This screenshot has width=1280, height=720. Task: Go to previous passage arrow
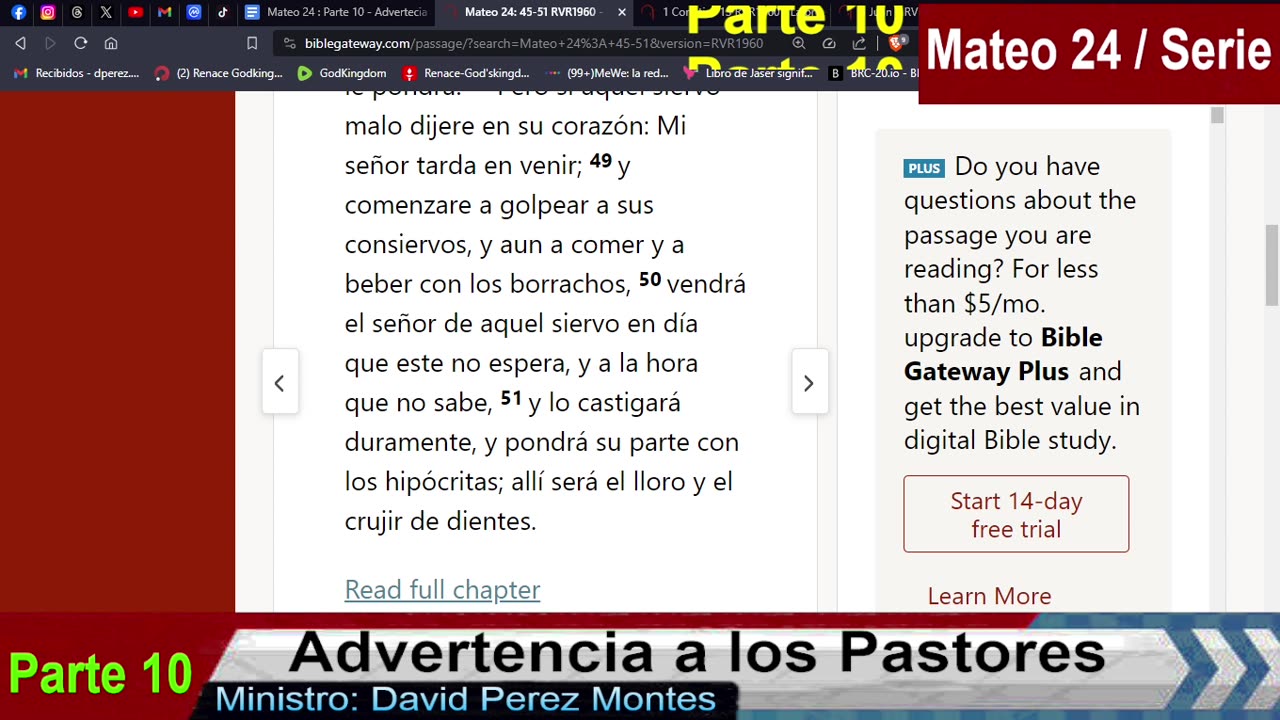279,383
